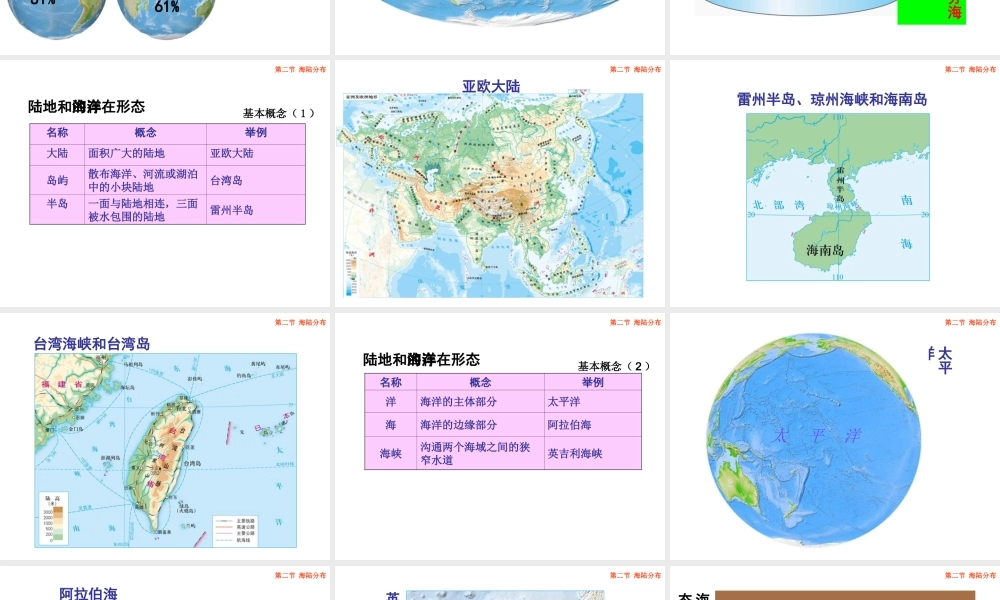Viewport: 1000px width, 600px height.
Task: Click the 海南岛 label on the Hainan map
Action: [825, 250]
